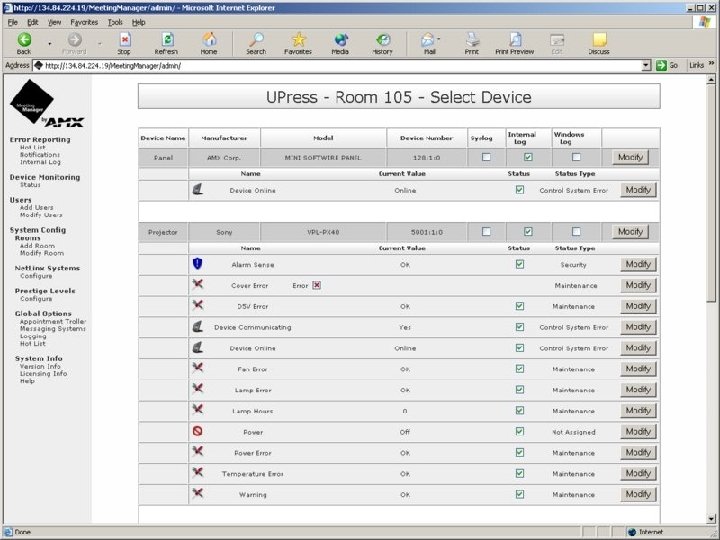Open Appointment Troller sidebar link
720x540 pixels.
click(x=53, y=321)
